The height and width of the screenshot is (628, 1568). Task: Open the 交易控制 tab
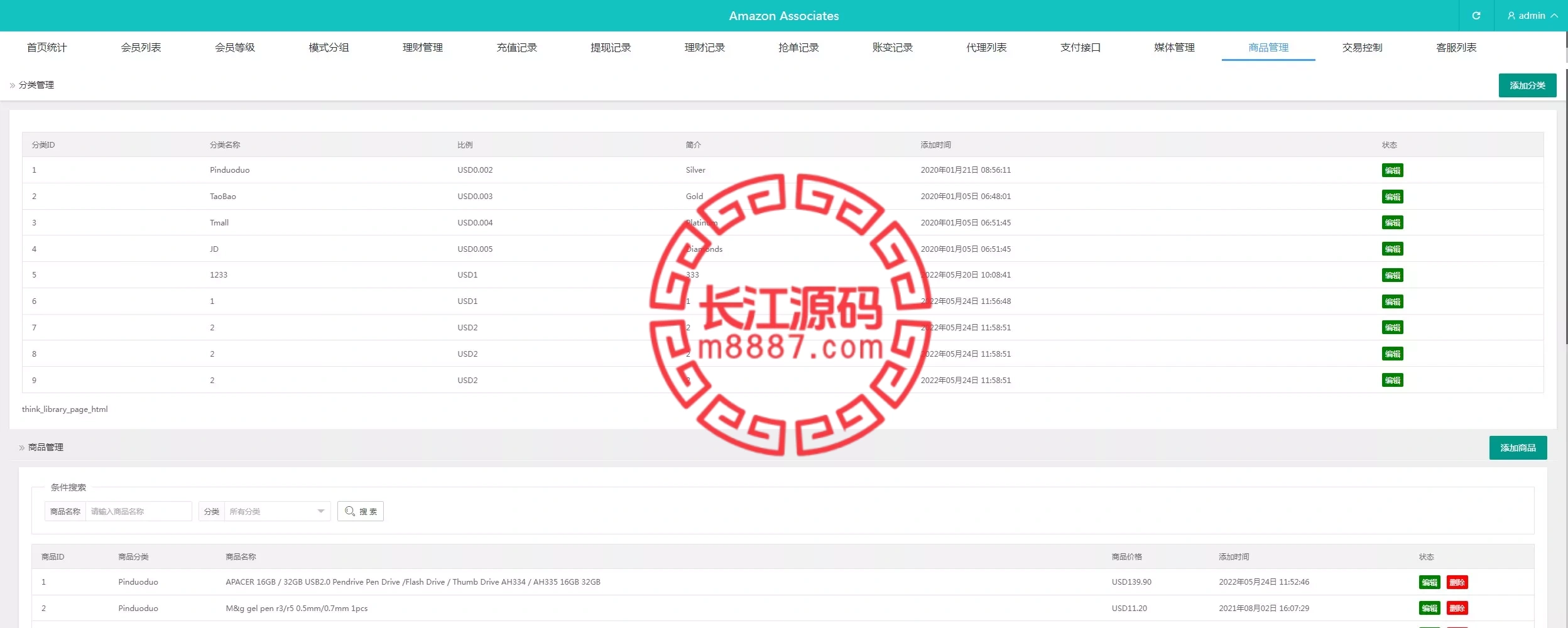pyautogui.click(x=1363, y=48)
